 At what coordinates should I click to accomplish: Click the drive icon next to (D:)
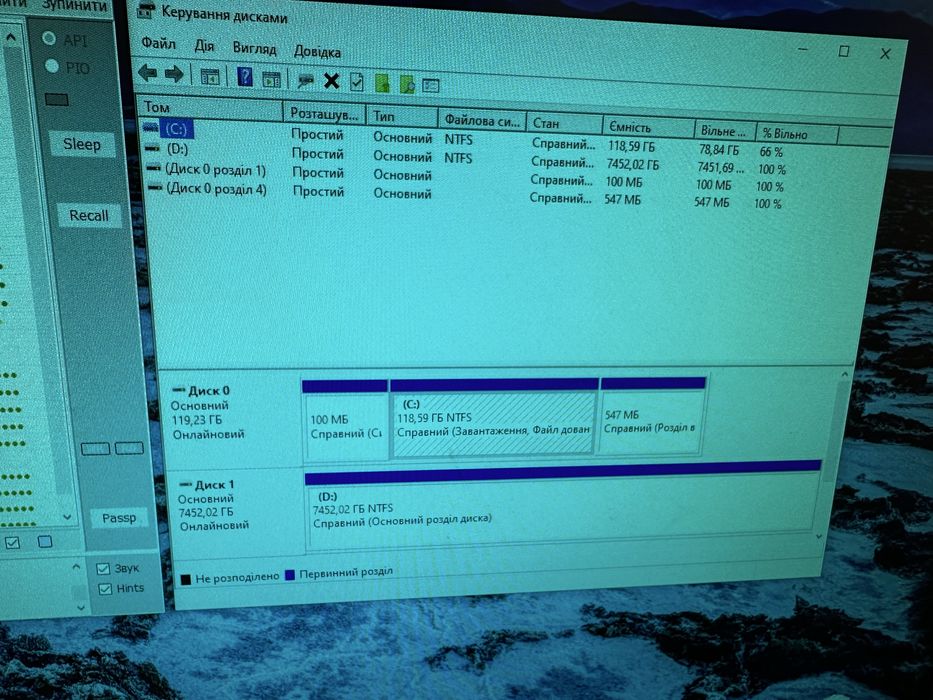[x=153, y=148]
